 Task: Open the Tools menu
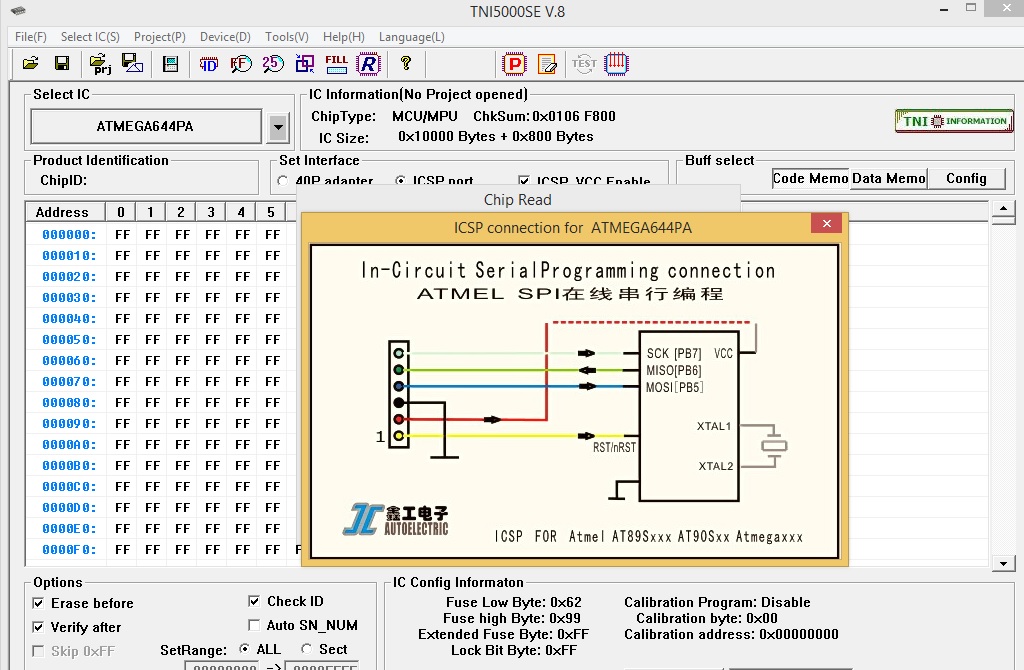click(x=287, y=37)
